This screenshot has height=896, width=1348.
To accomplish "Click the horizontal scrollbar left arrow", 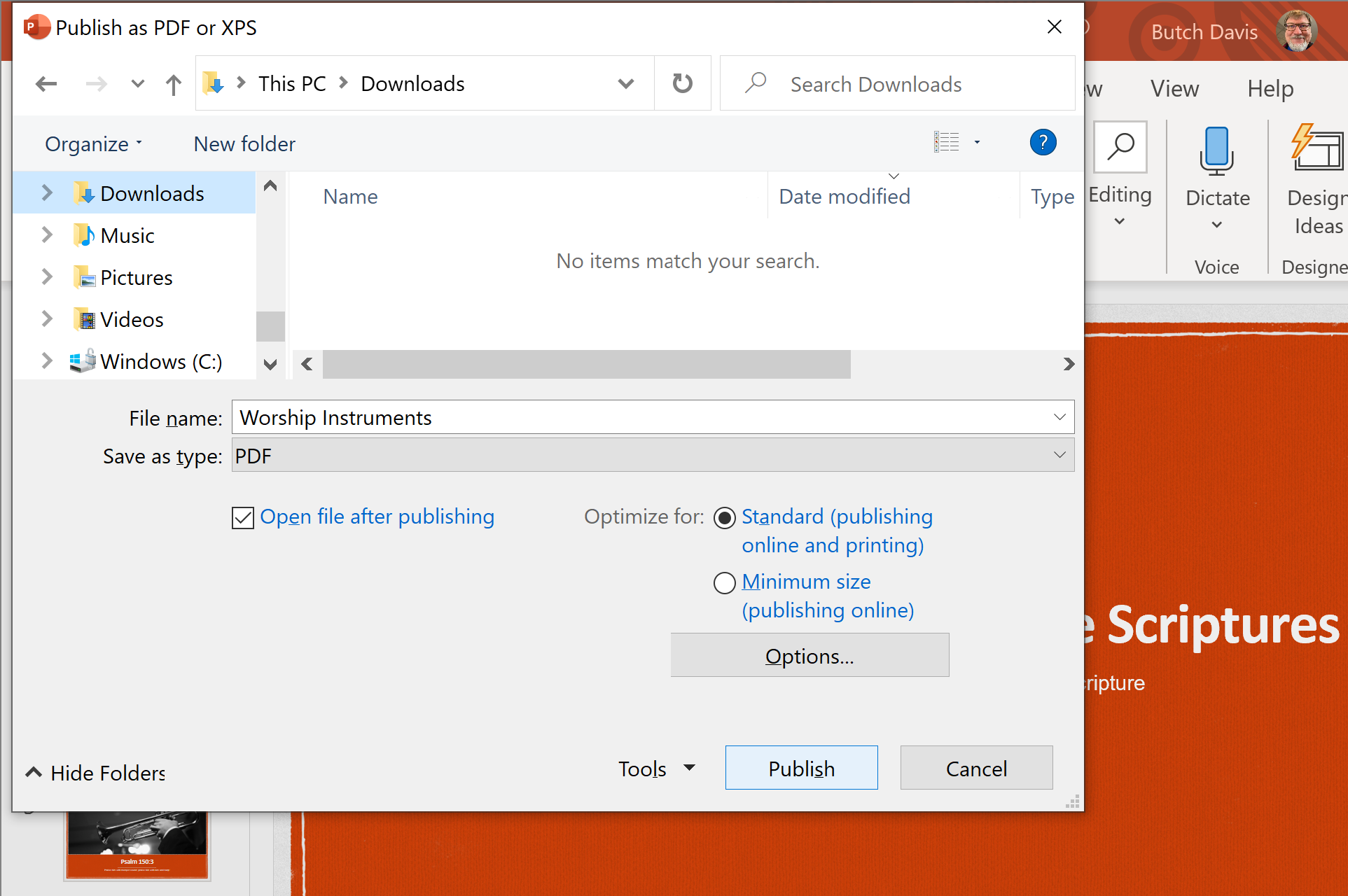I will coord(307,364).
